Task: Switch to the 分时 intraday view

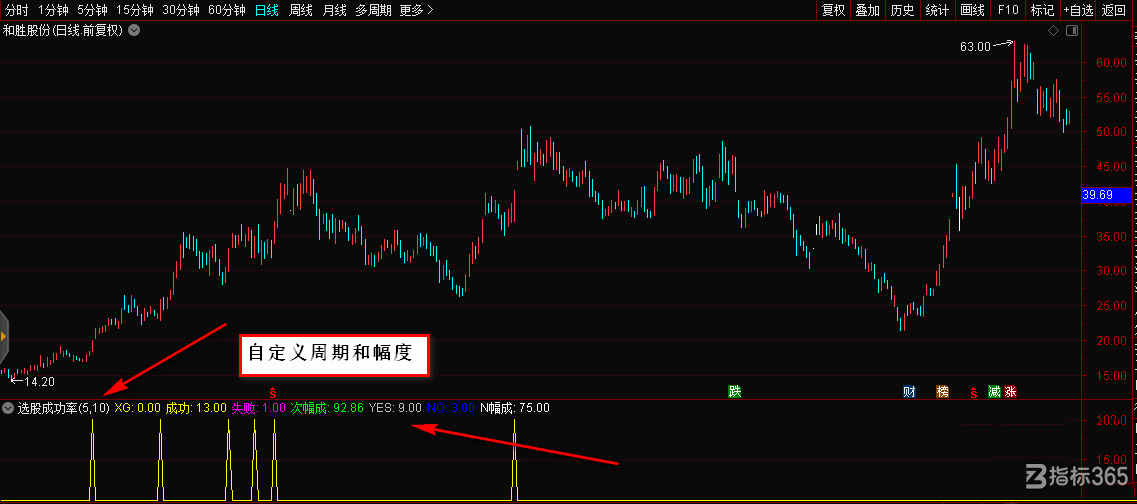Action: pyautogui.click(x=17, y=10)
